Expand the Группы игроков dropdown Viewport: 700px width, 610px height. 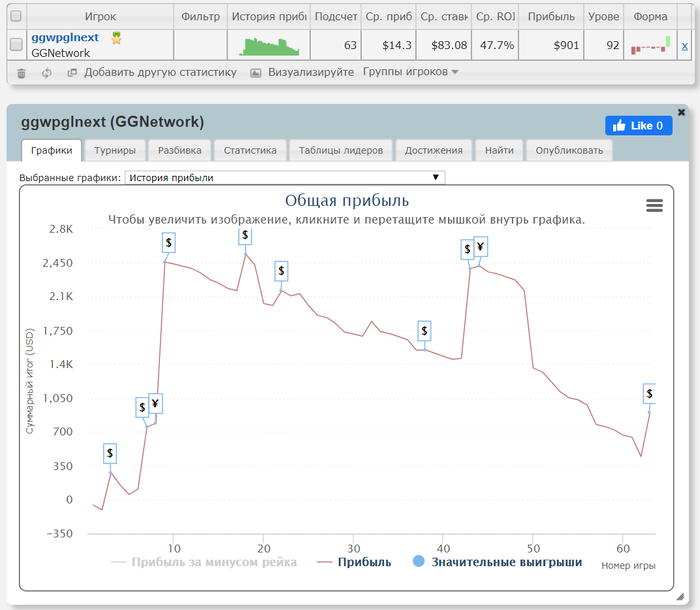[x=410, y=71]
